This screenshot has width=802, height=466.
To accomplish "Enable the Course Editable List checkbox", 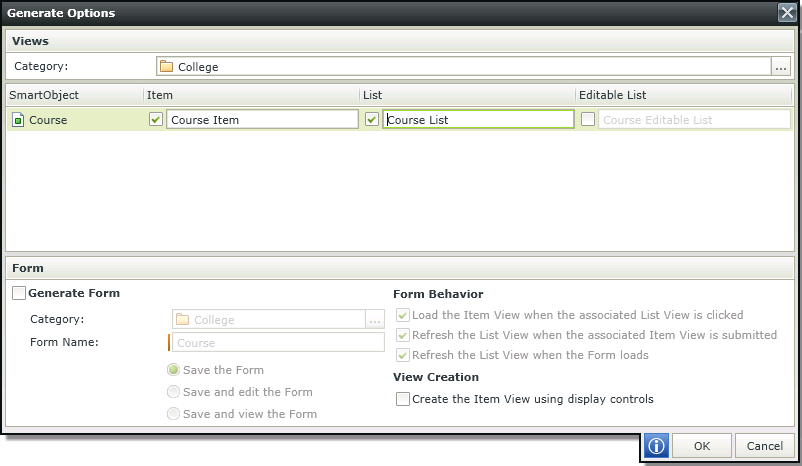I will [x=588, y=119].
